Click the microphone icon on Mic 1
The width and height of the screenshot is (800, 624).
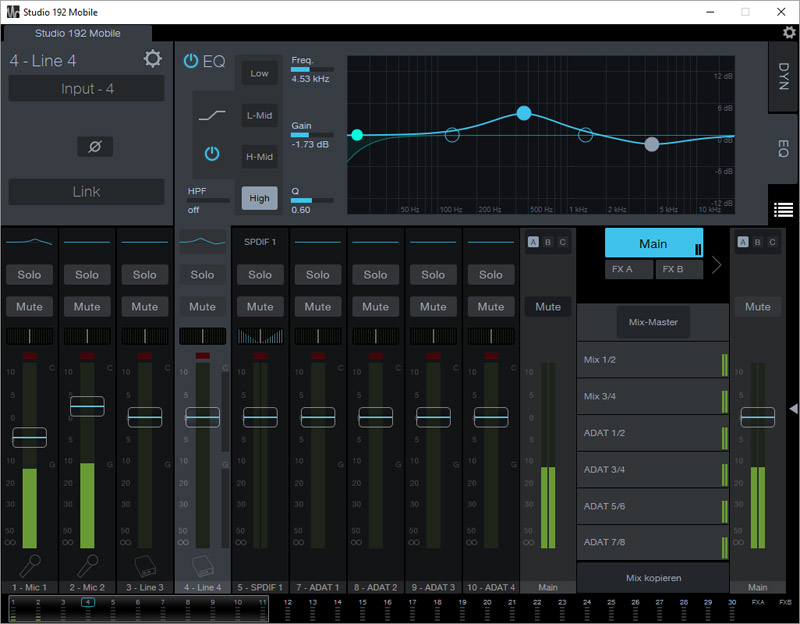click(29, 566)
